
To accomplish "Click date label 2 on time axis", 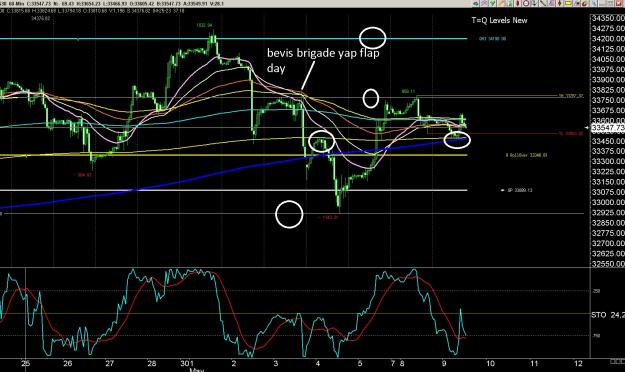I will pos(234,363).
